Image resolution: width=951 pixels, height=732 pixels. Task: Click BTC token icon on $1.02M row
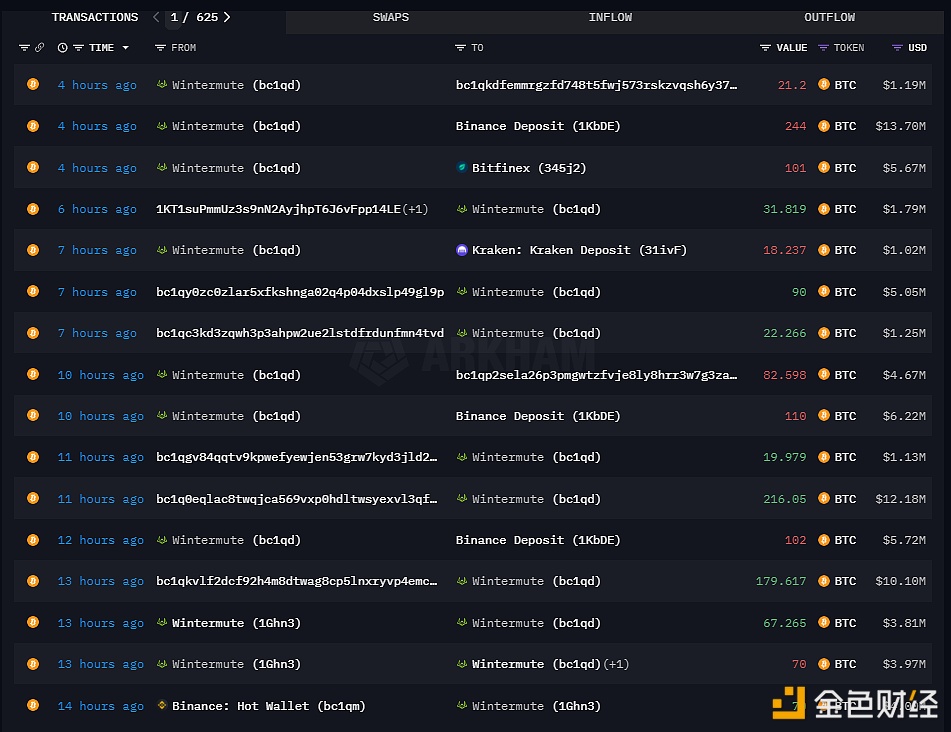click(x=824, y=250)
